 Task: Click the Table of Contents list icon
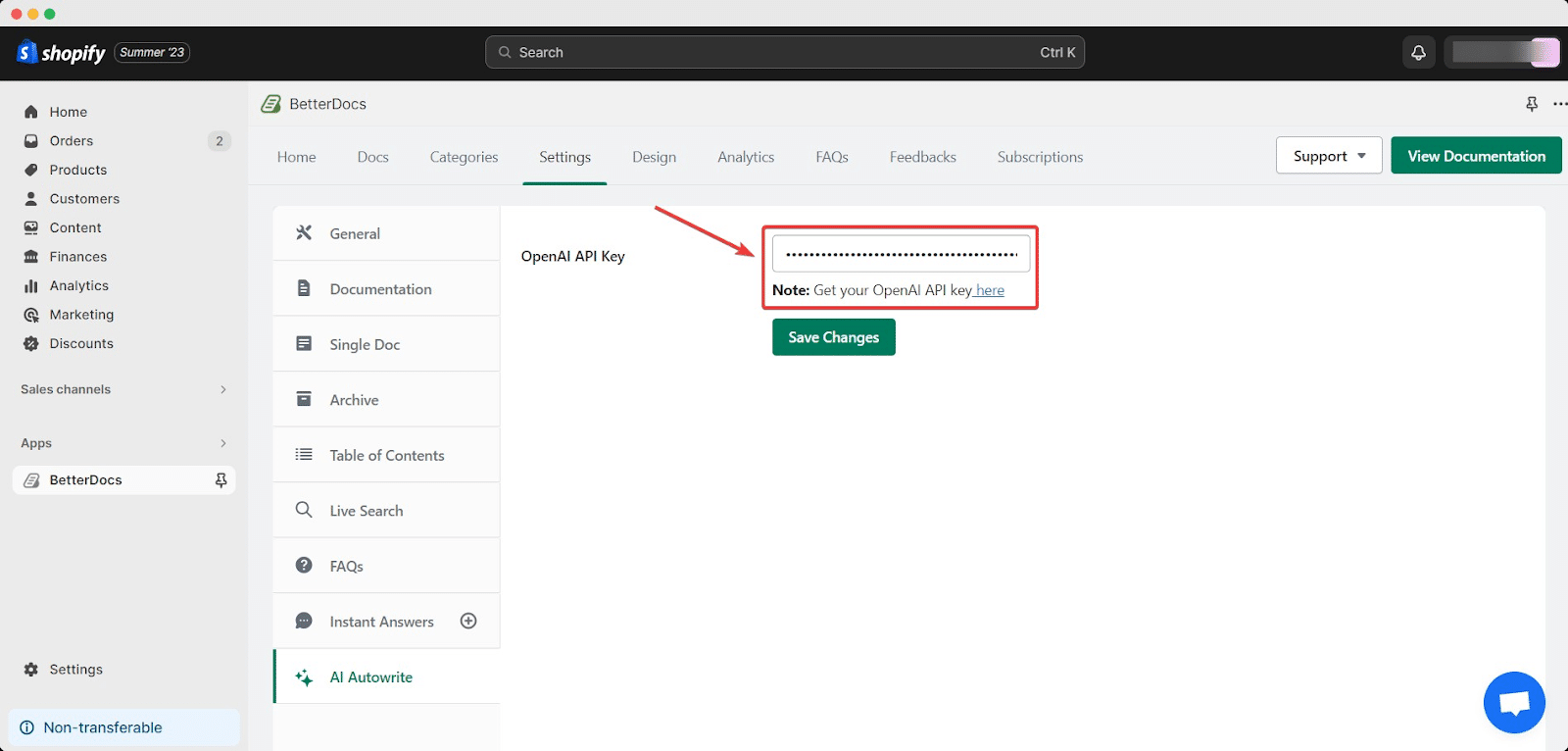[x=304, y=455]
